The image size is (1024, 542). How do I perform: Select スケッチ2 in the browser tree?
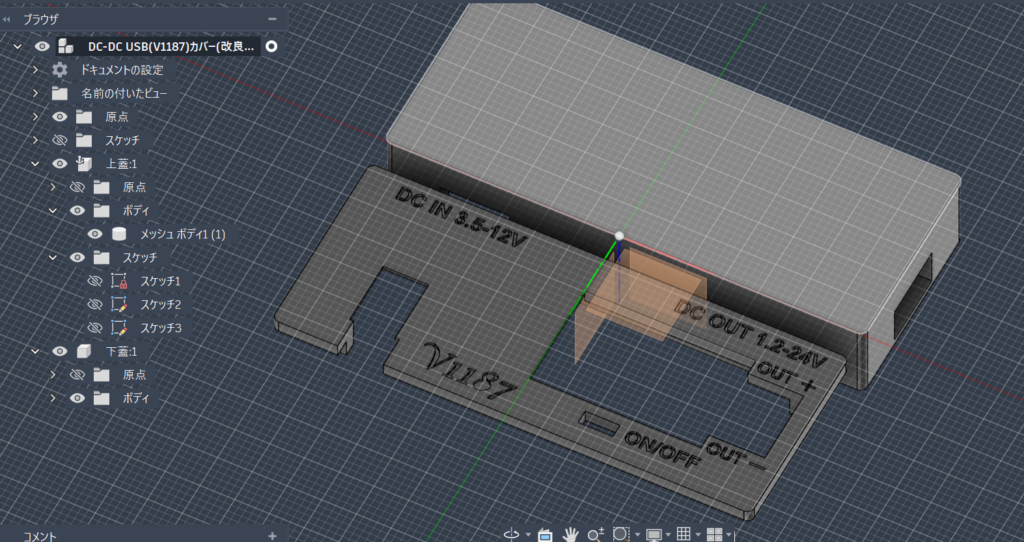[x=160, y=304]
